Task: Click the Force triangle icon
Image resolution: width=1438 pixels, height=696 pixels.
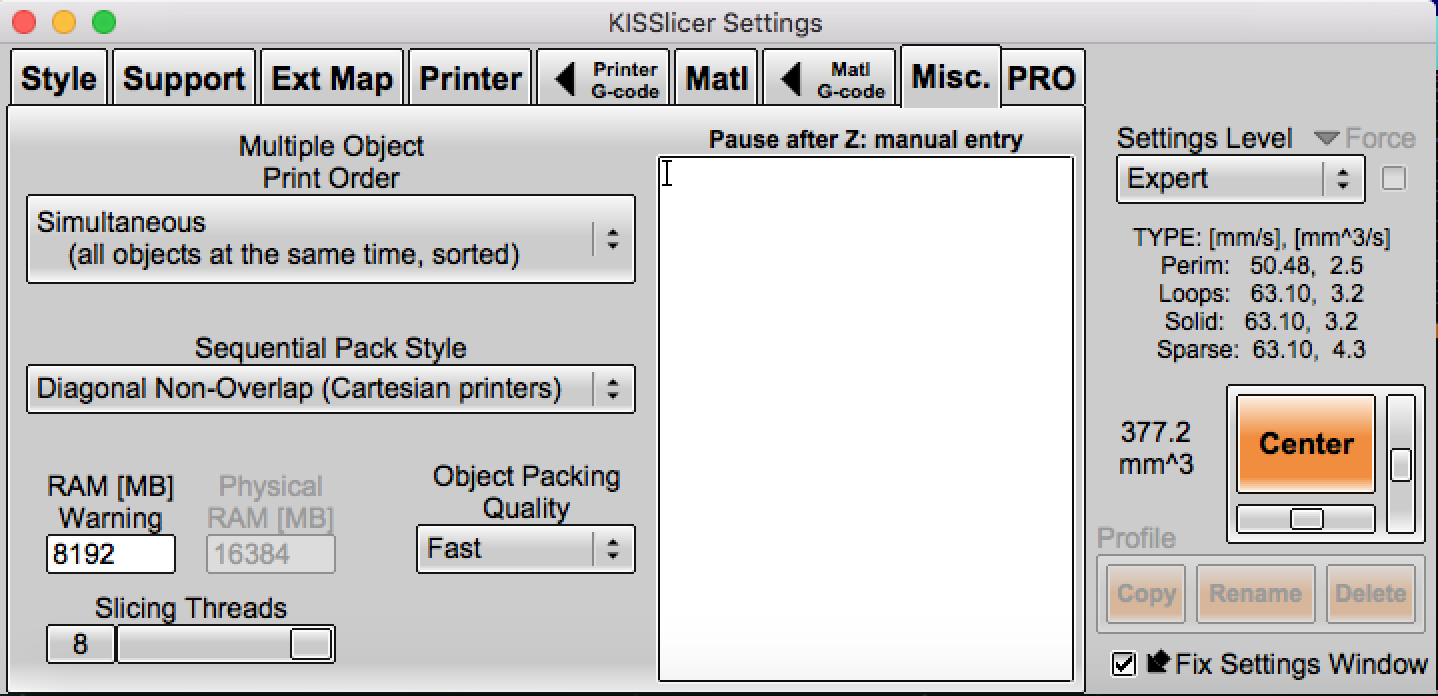Action: tap(1327, 139)
